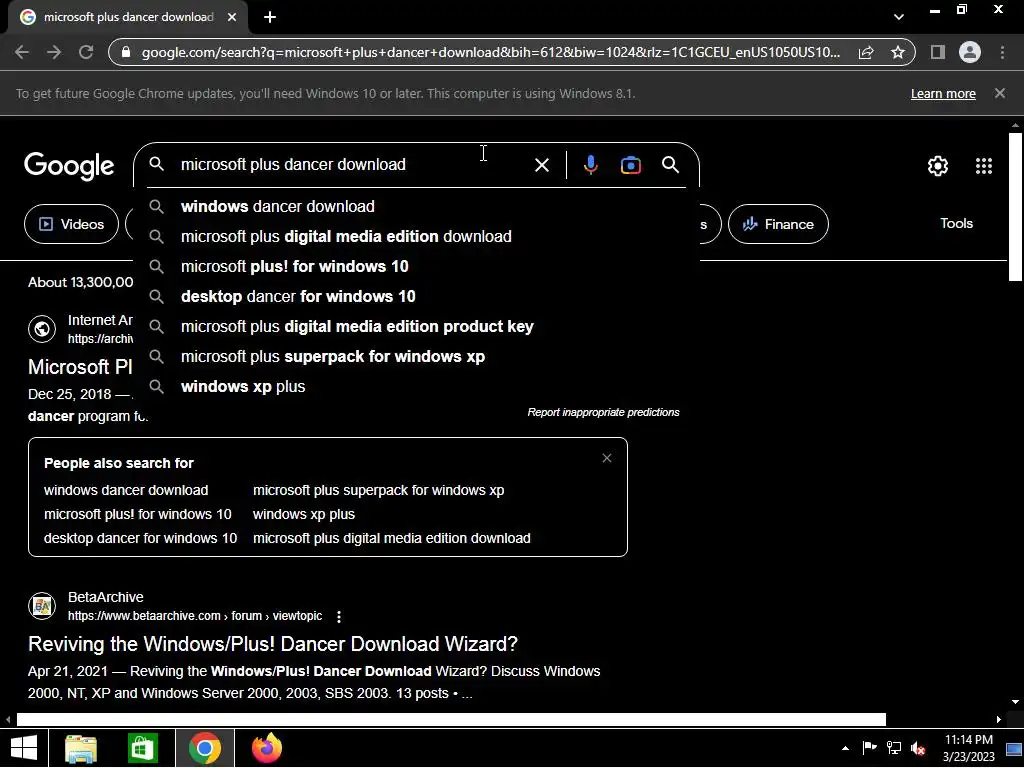
Task: Open search Tools options
Action: point(956,223)
